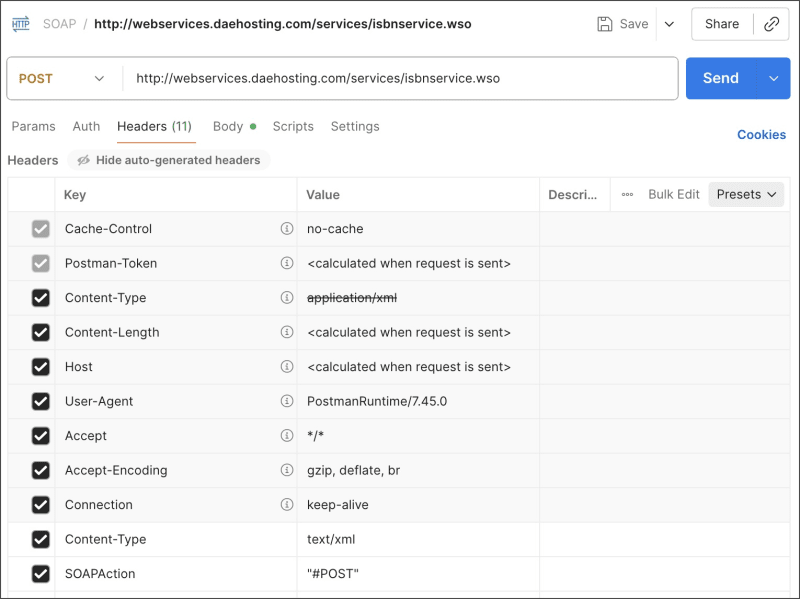Screen dimensions: 800x599
Task: Open the Scripts tab
Action: [x=293, y=127]
